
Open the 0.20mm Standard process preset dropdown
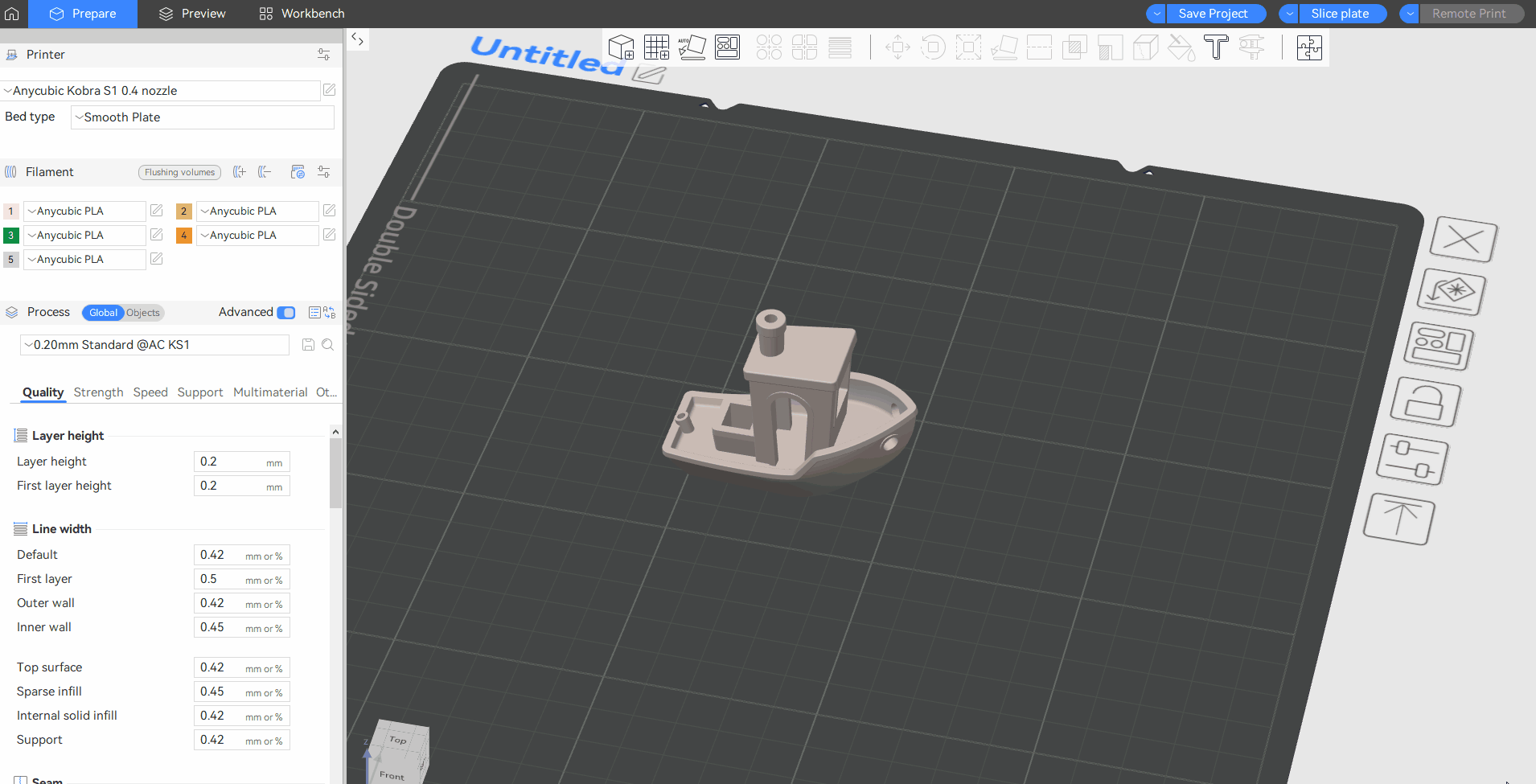[154, 345]
